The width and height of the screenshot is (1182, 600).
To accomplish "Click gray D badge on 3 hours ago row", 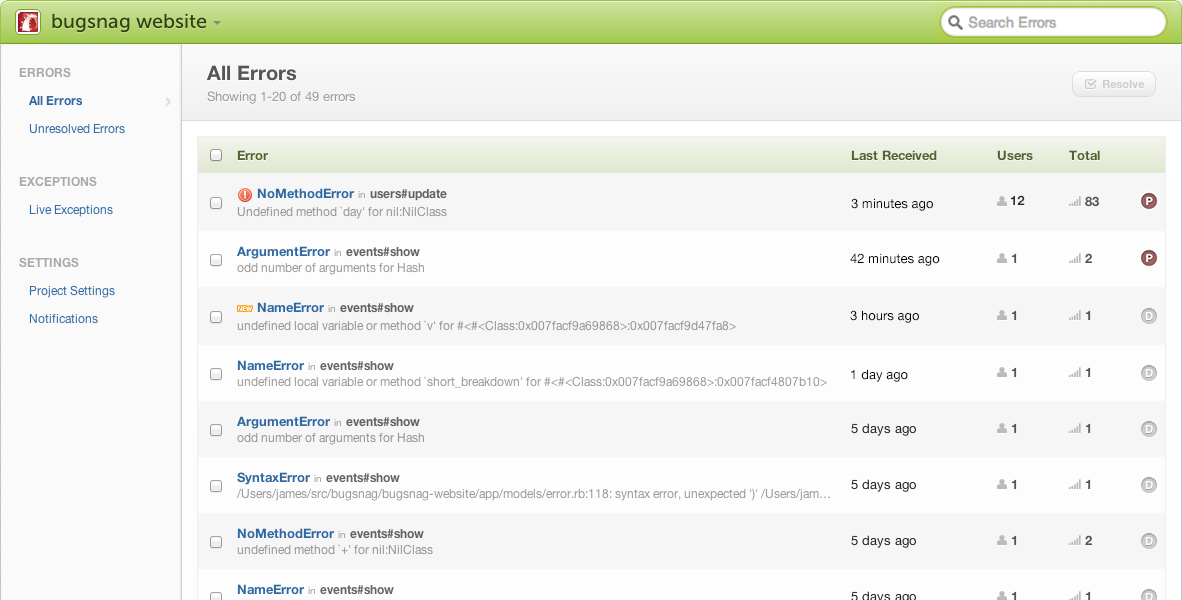I will pos(1149,316).
